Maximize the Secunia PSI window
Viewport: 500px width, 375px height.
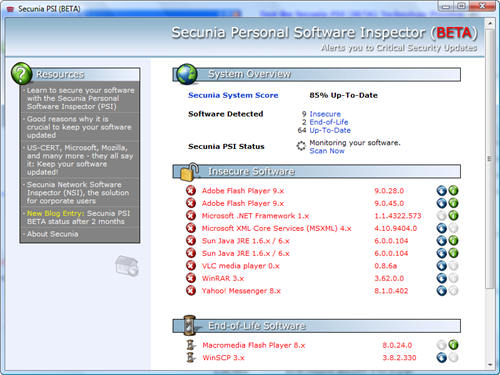462,6
